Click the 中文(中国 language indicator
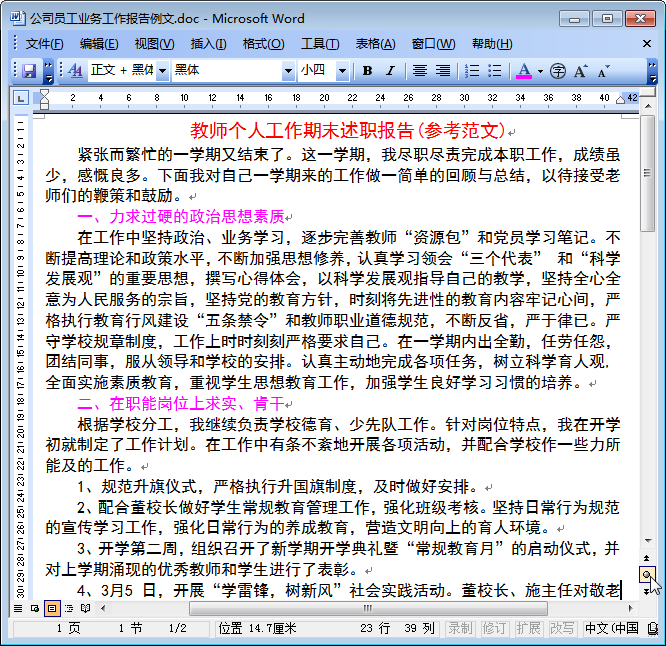 [x=611, y=628]
